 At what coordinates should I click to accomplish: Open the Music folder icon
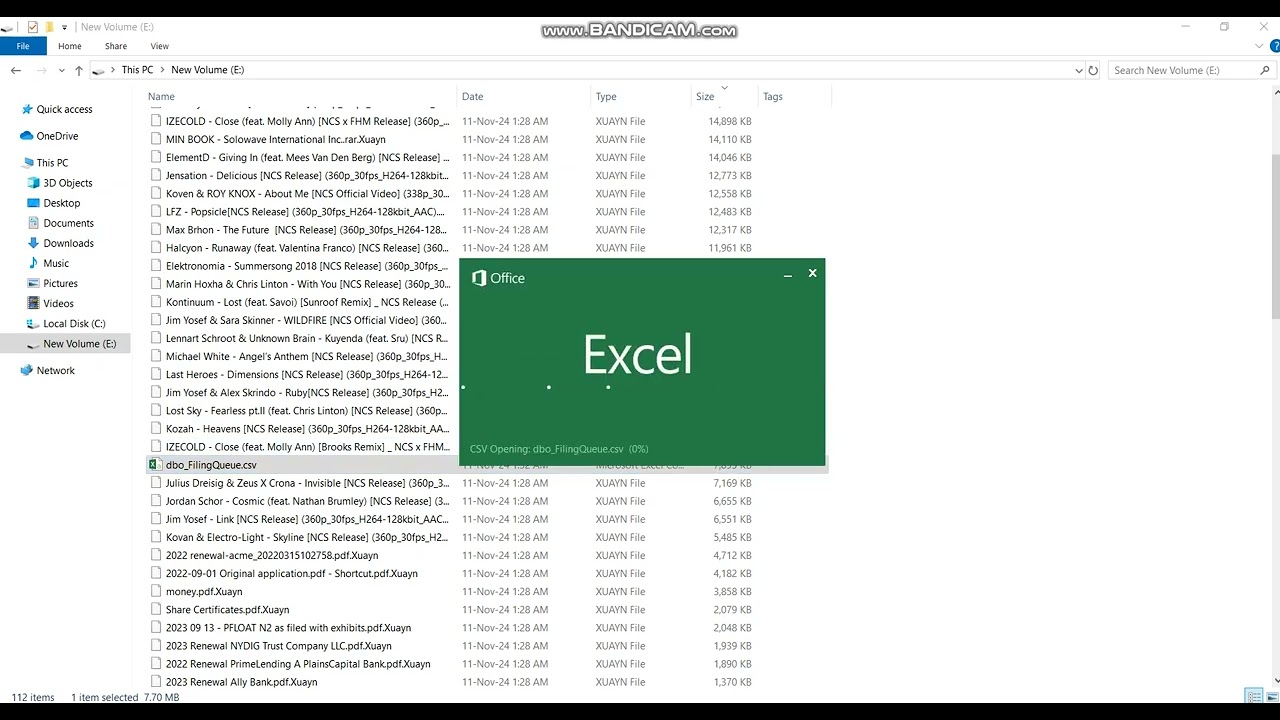(33, 263)
